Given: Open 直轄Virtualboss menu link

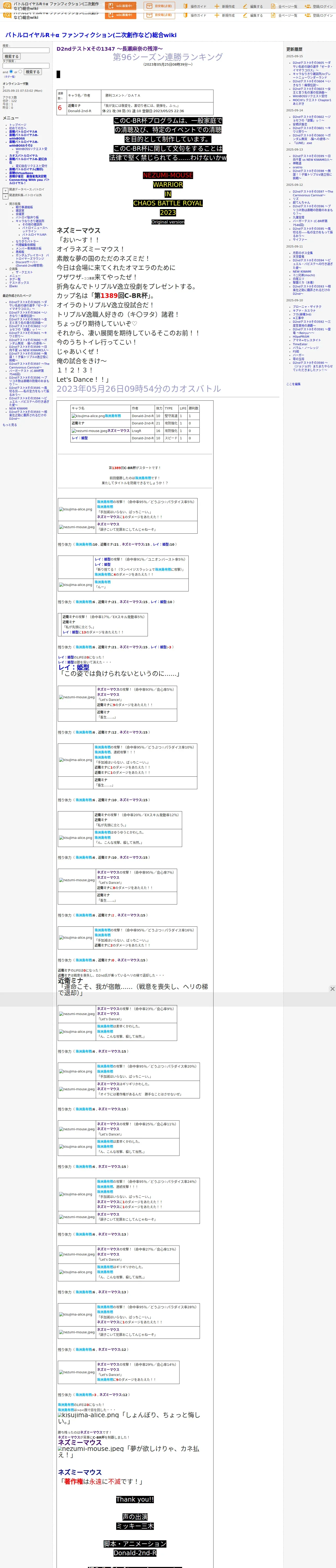Looking at the screenshot, I should point(21,173).
